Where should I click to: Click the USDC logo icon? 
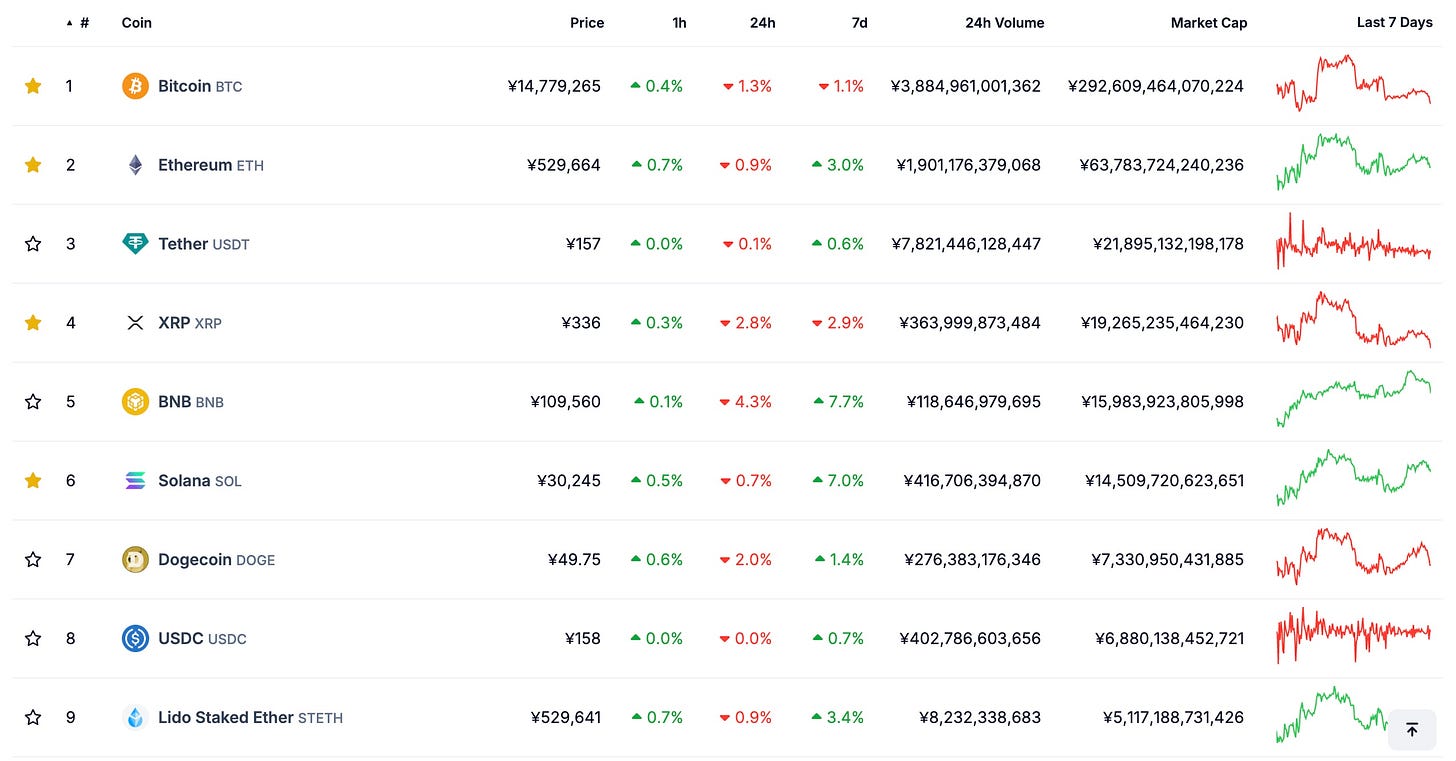[x=135, y=639]
